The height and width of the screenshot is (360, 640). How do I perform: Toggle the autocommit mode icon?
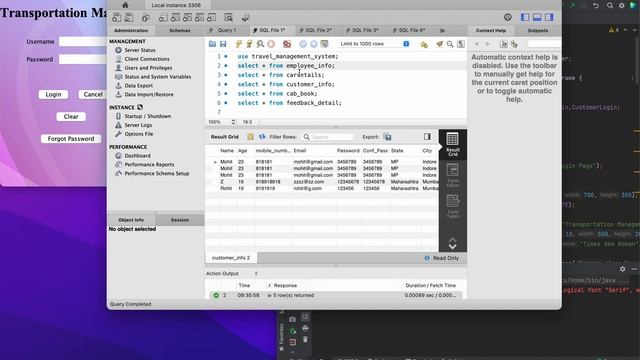(324, 44)
